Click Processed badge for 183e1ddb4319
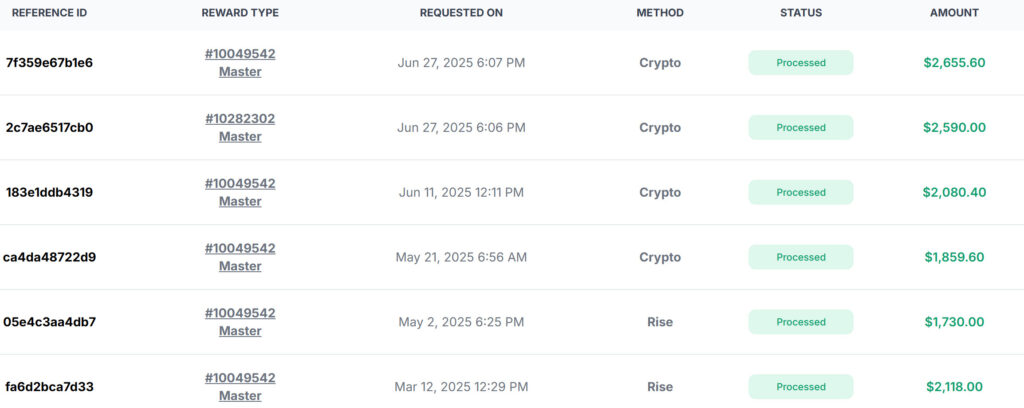 click(x=801, y=192)
